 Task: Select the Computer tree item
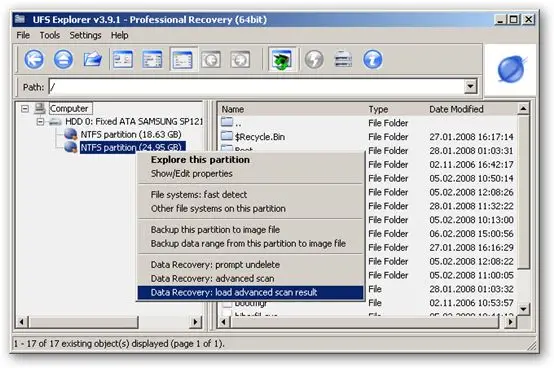70,108
